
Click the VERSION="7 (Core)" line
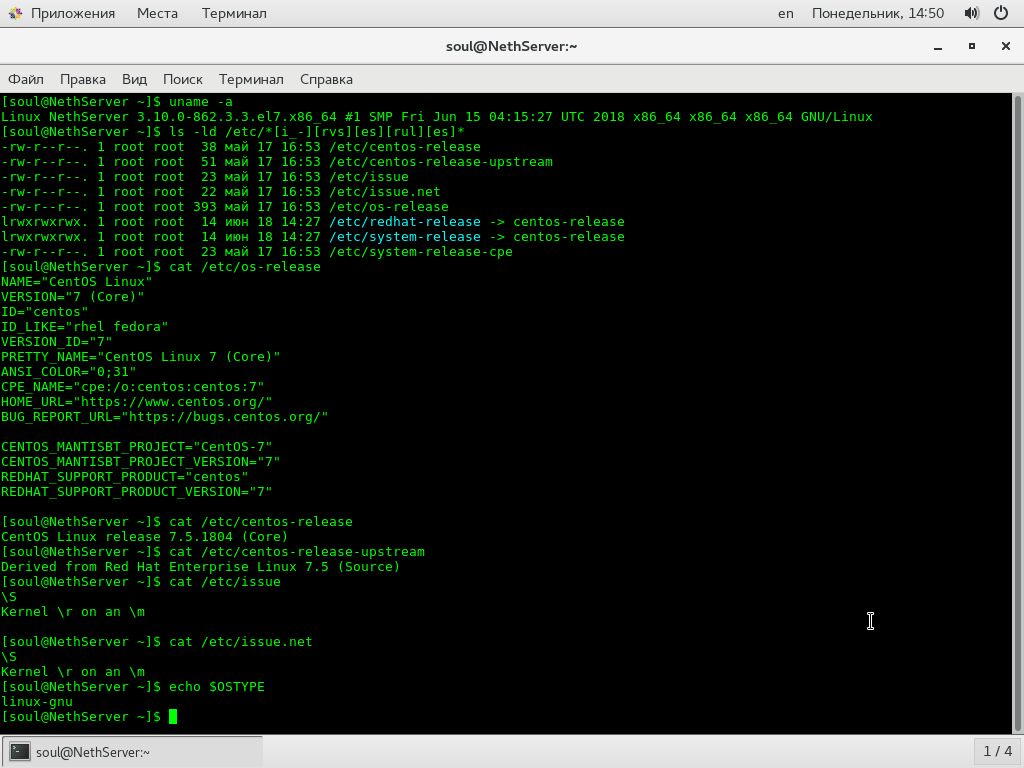(72, 297)
